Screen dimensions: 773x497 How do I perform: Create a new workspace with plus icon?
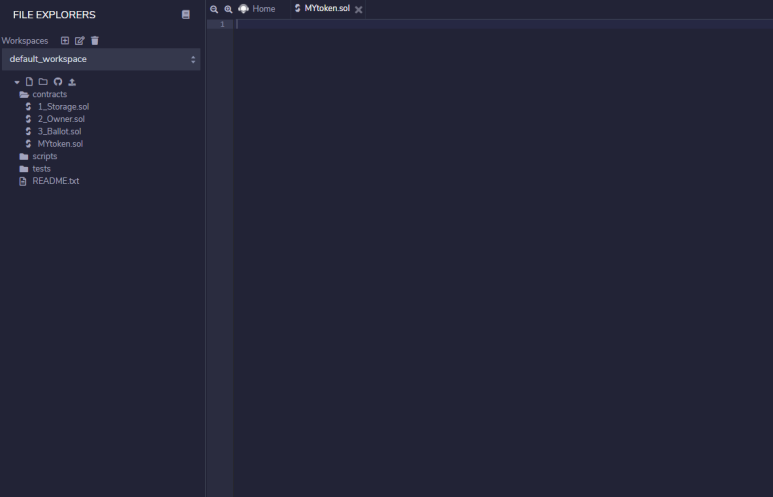pos(65,40)
